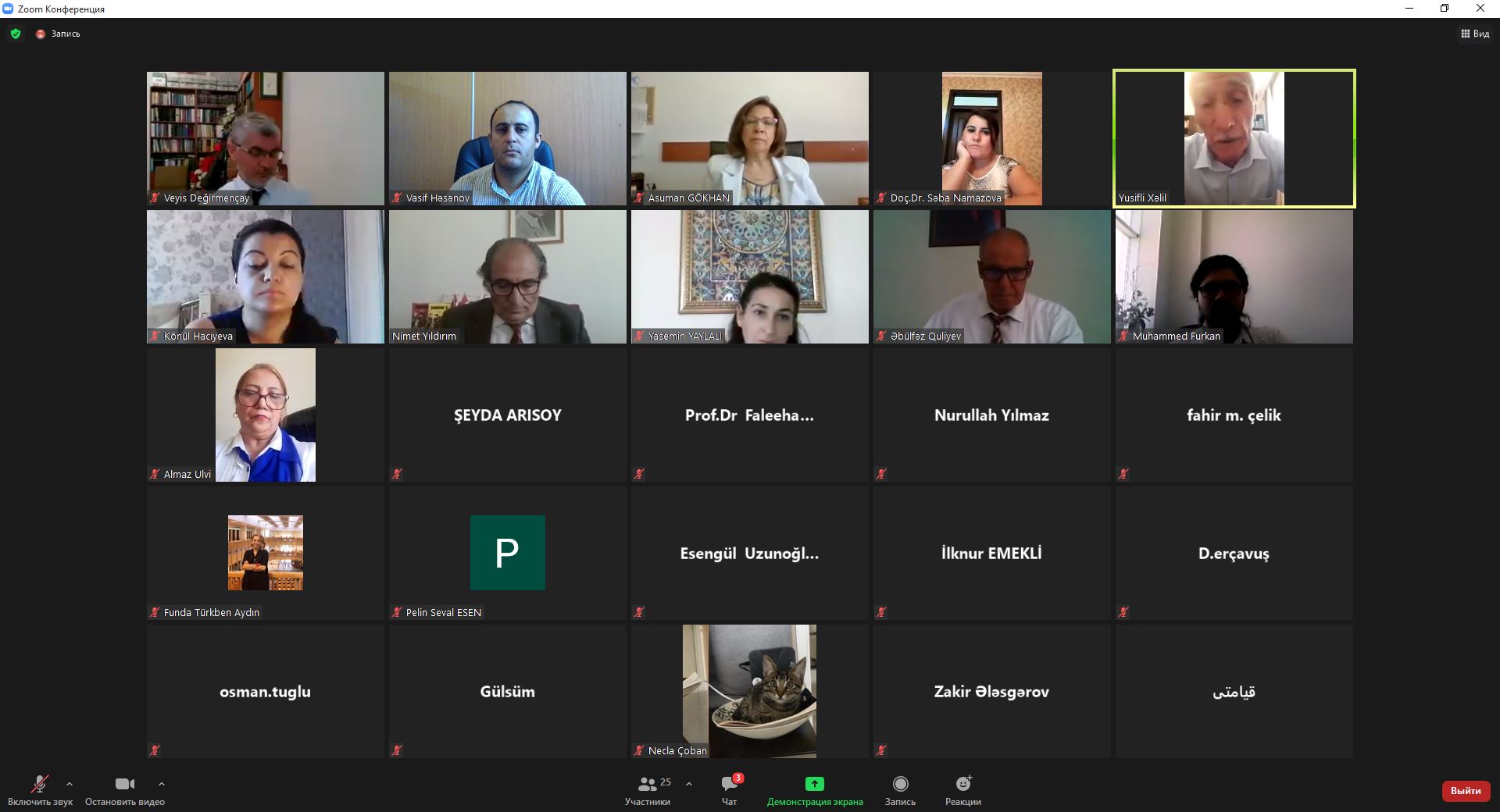Open the View grid layout button
Image resolution: width=1500 pixels, height=812 pixels.
click(1475, 34)
